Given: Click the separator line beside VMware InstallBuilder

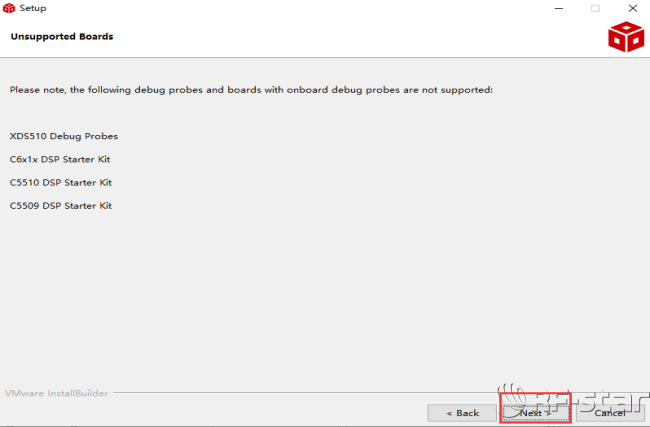Looking at the screenshot, I should [300, 393].
